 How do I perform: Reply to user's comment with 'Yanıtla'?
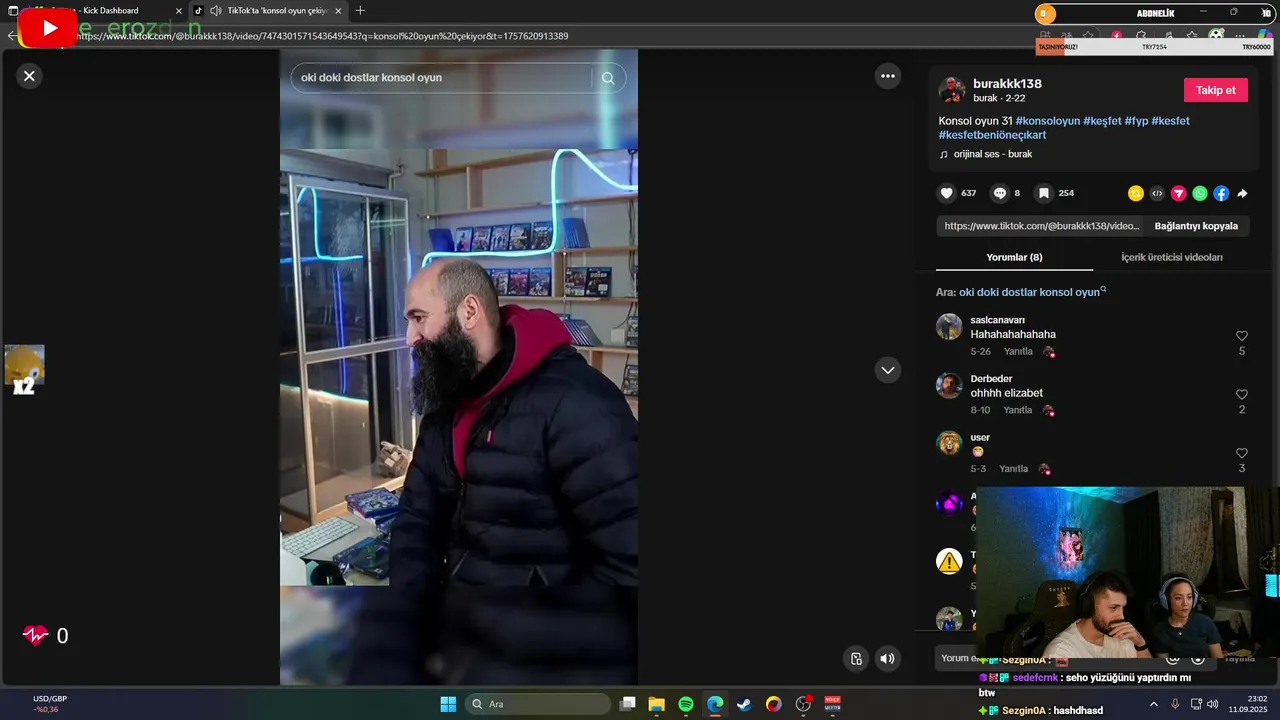(x=1013, y=469)
